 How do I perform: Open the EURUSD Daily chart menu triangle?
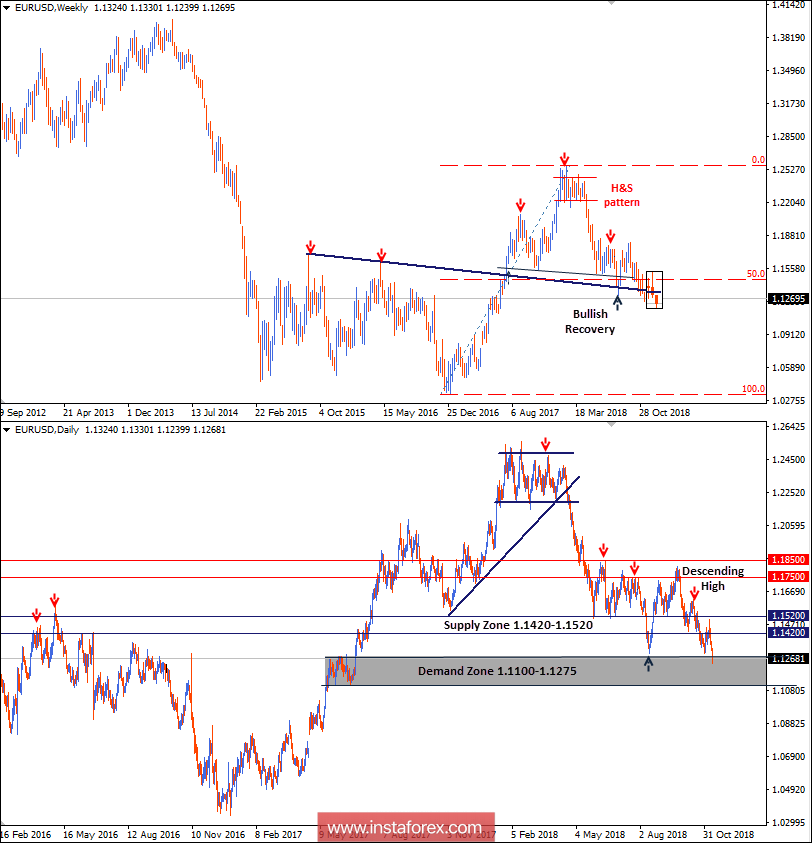6,430
